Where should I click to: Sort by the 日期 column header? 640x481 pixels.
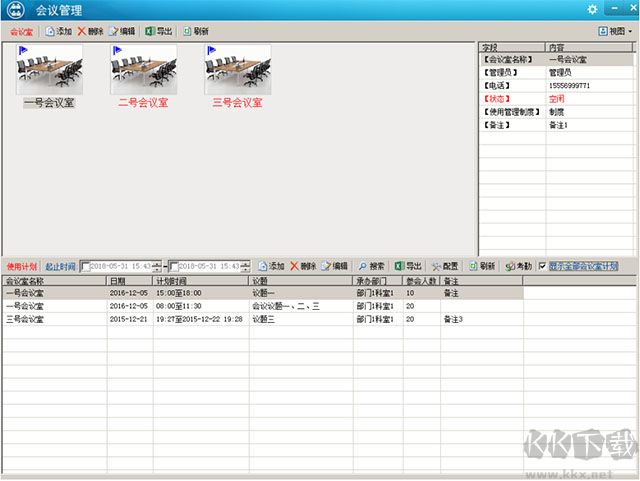[x=129, y=281]
